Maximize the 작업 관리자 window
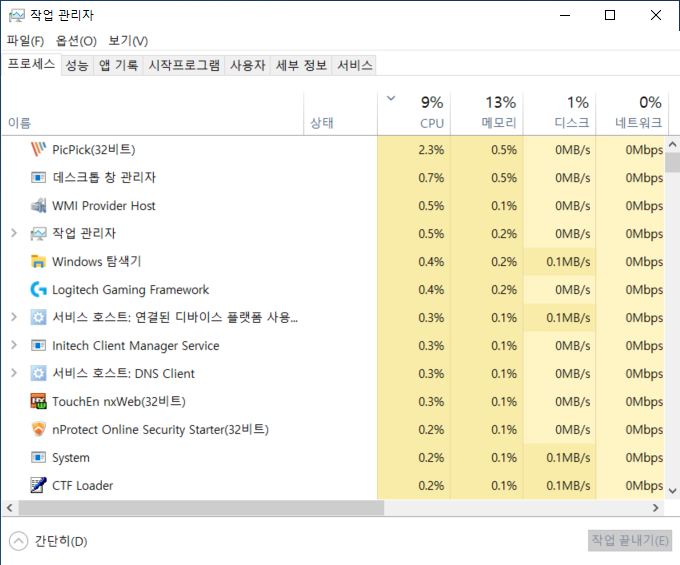 click(610, 16)
